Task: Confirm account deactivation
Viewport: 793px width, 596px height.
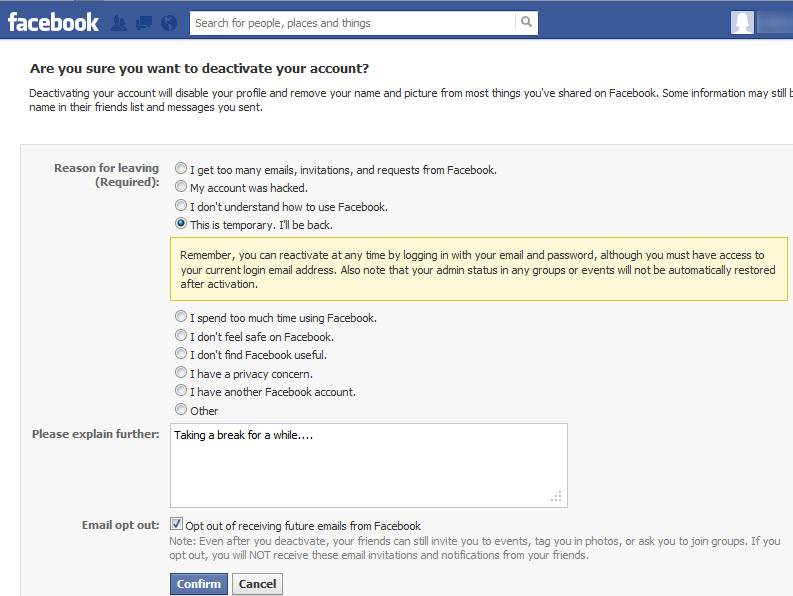Action: tap(199, 584)
